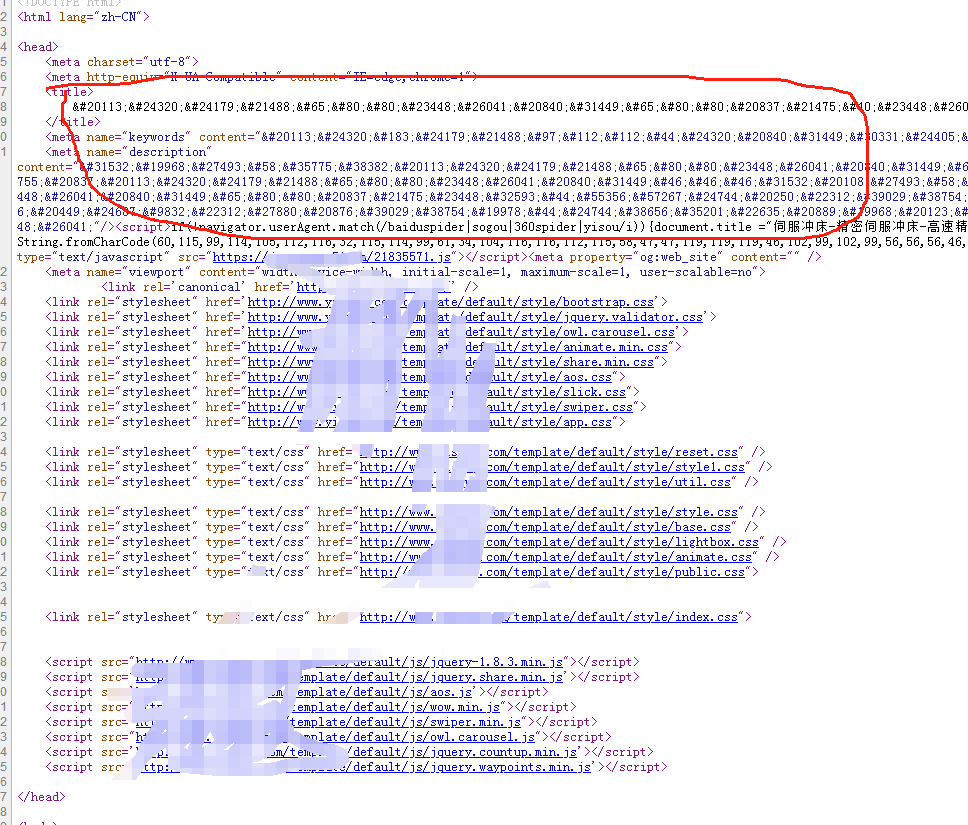Click the og:web_site meta property text
968x825 pixels.
coord(676,257)
